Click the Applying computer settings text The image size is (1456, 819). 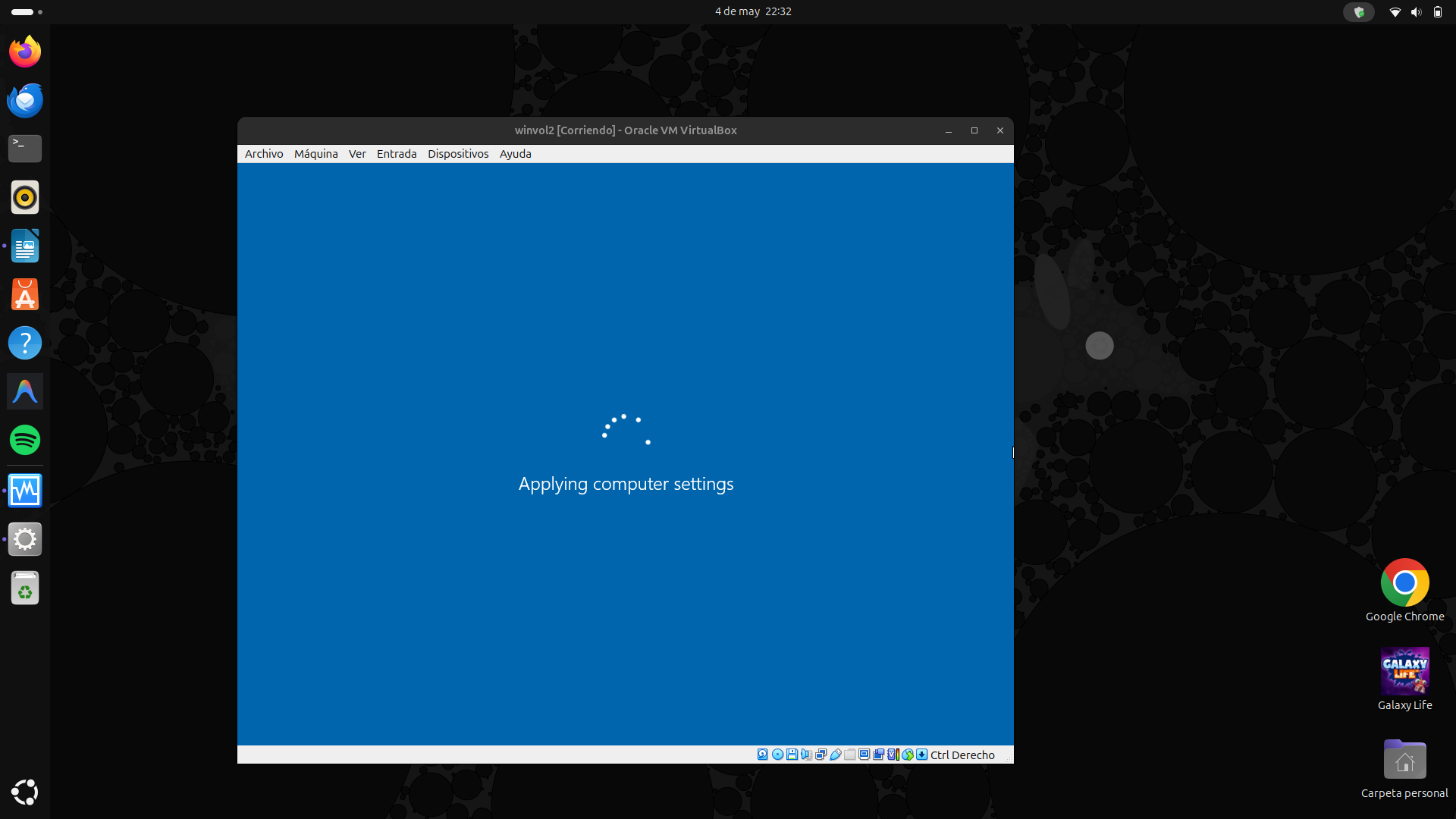click(x=626, y=484)
